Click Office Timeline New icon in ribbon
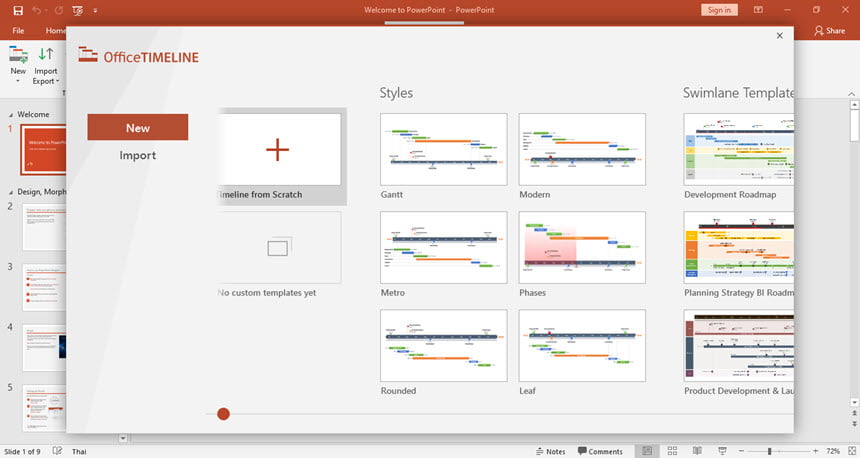 18,55
